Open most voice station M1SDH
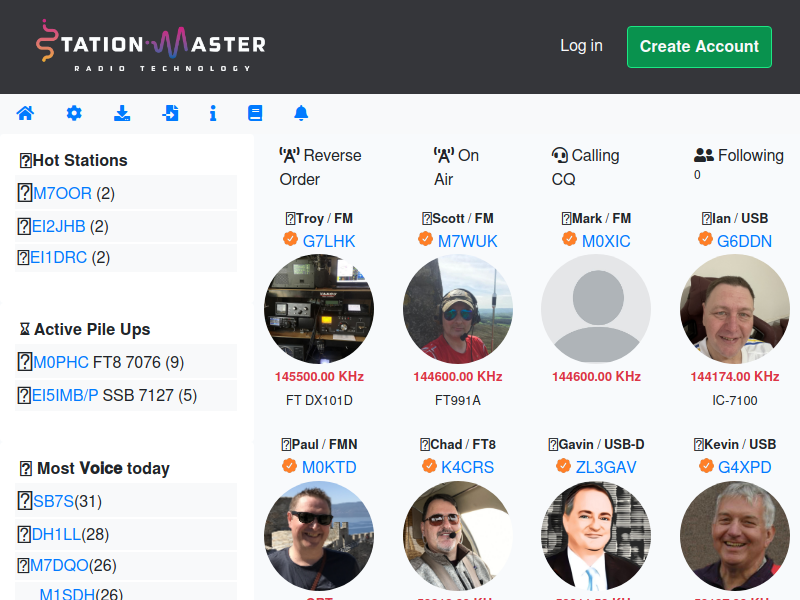The image size is (800, 600). (x=67, y=594)
